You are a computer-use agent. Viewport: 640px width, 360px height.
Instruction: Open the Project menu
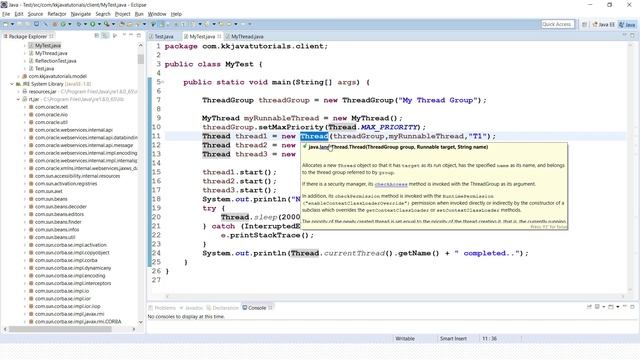coord(122,14)
